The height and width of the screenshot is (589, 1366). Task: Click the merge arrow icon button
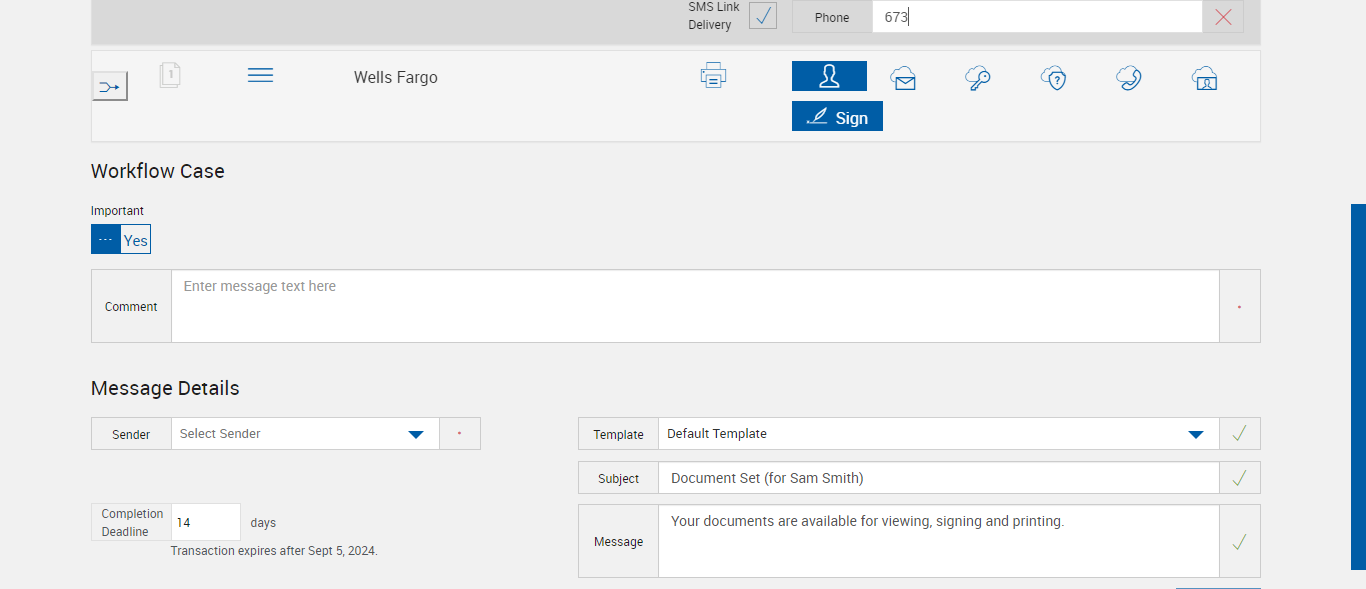pos(109,87)
